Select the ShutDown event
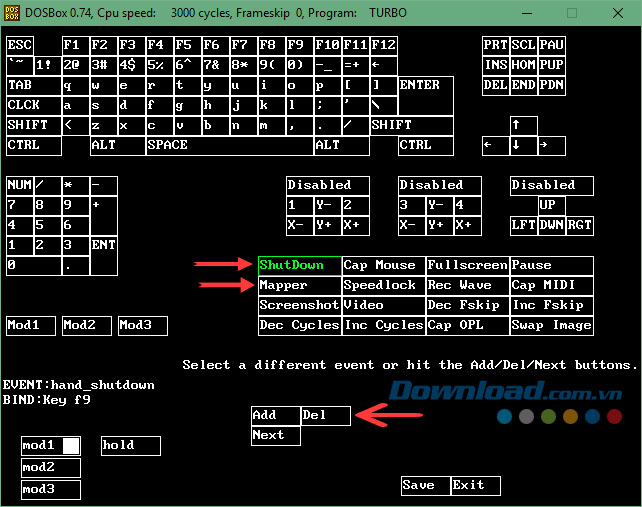 coord(300,266)
